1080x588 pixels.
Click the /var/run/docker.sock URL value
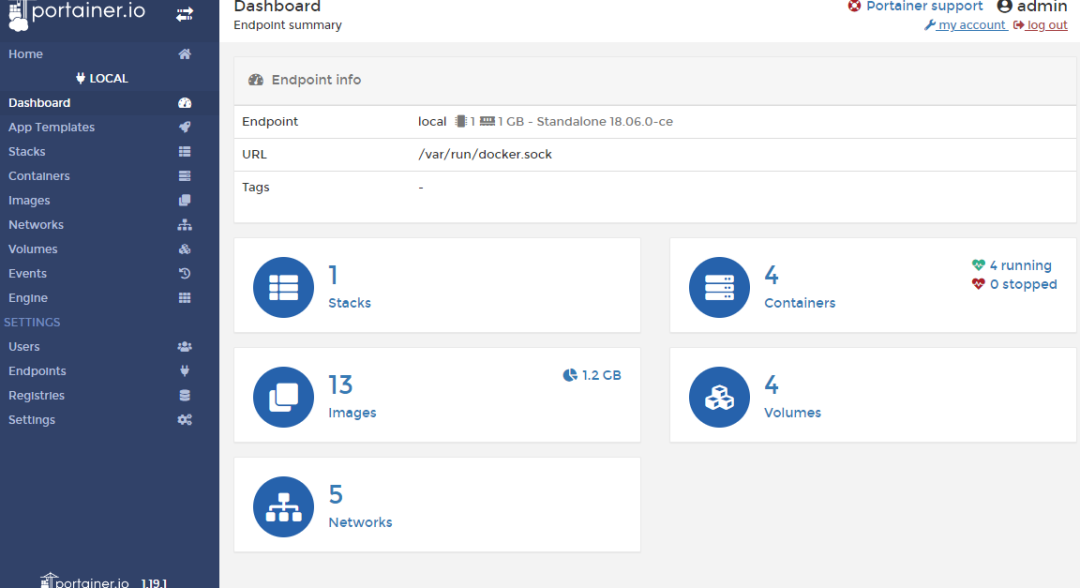pos(485,154)
